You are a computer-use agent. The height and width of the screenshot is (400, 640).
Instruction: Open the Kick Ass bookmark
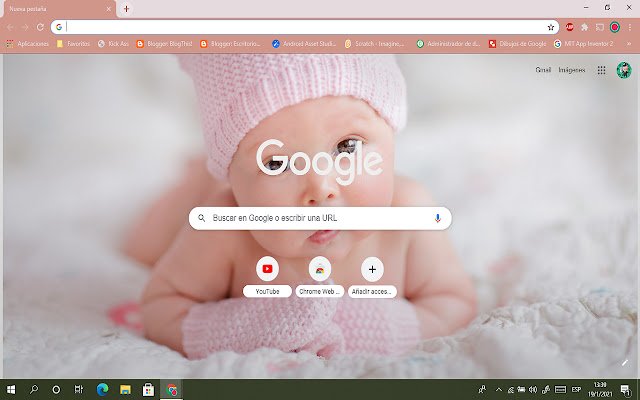click(x=113, y=44)
